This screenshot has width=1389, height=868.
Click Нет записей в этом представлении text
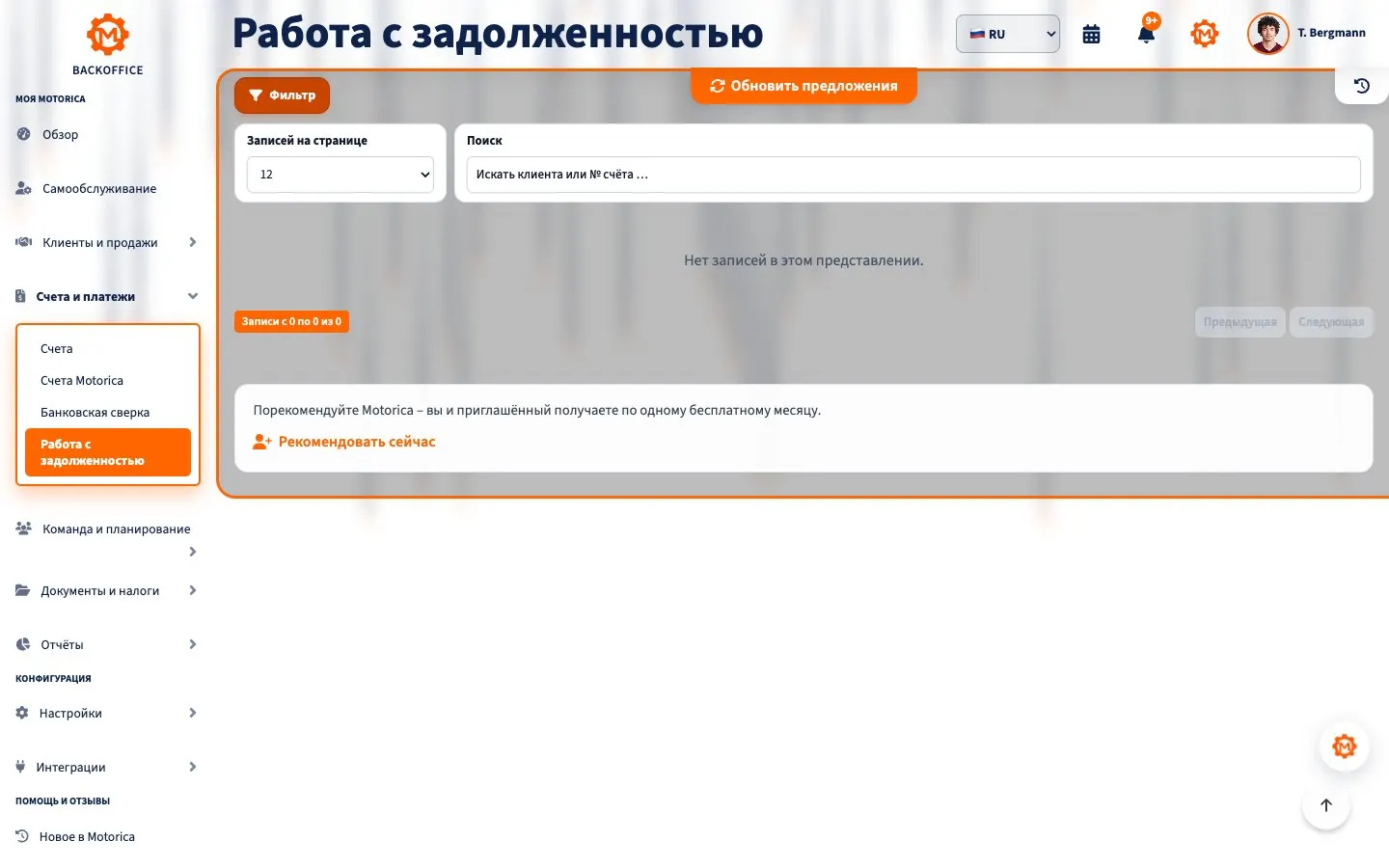pyautogui.click(x=803, y=260)
